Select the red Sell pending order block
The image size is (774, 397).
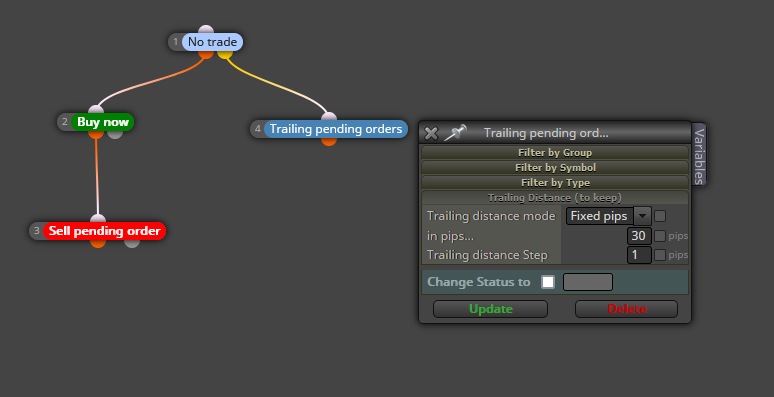(105, 231)
